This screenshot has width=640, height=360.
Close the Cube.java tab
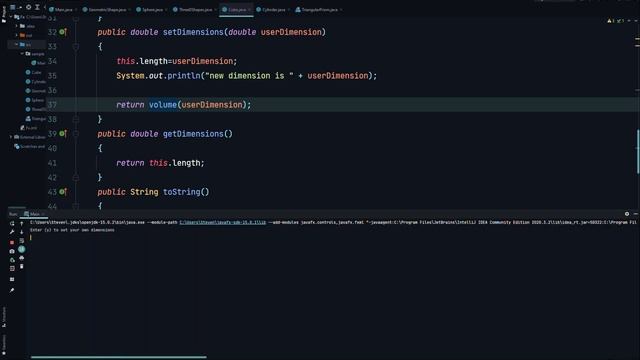[x=249, y=9]
